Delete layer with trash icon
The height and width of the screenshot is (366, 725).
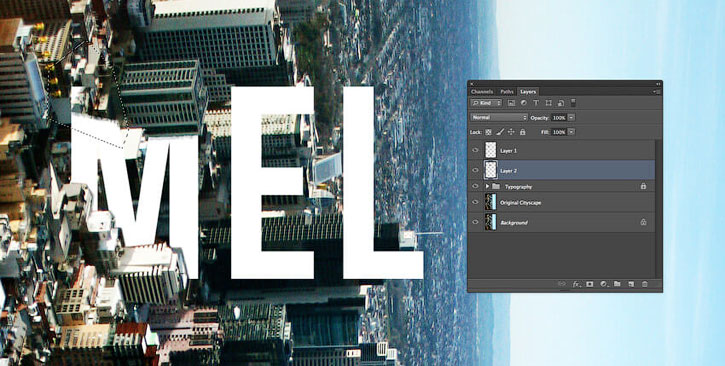click(645, 284)
